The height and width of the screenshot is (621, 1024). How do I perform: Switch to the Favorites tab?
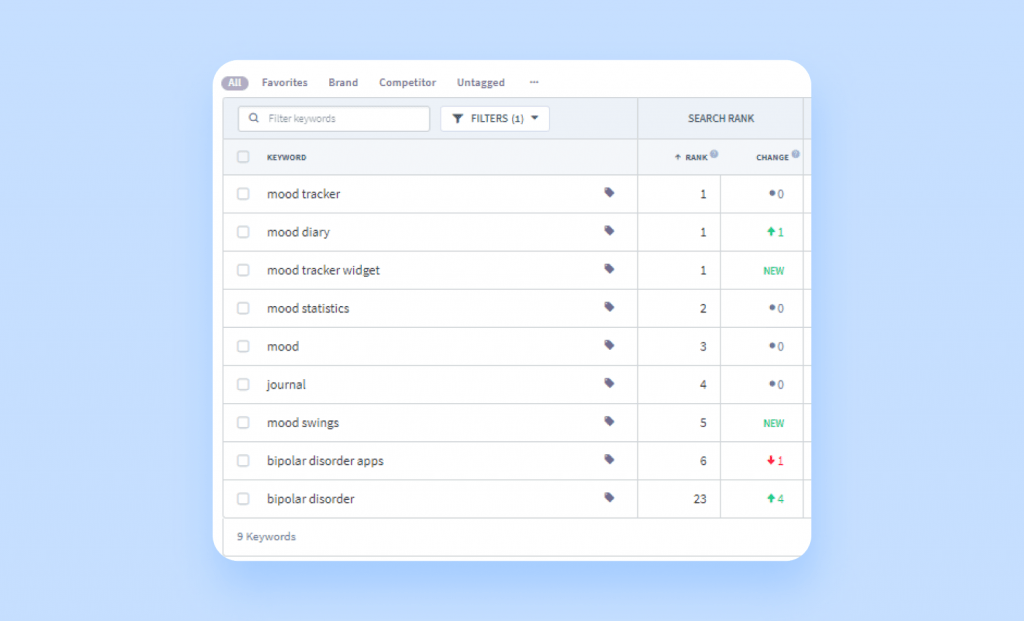point(284,82)
